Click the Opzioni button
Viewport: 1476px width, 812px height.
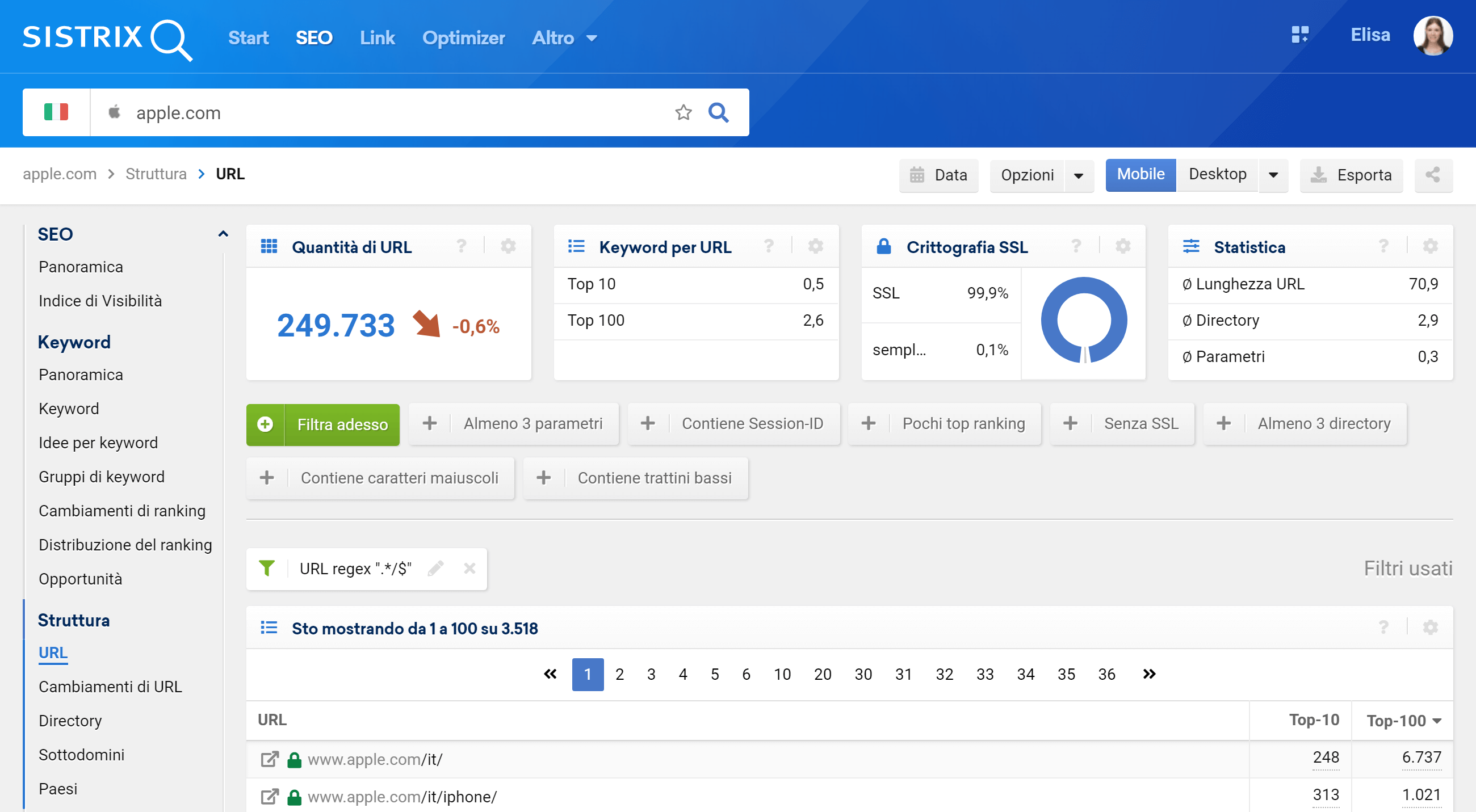[x=1027, y=175]
